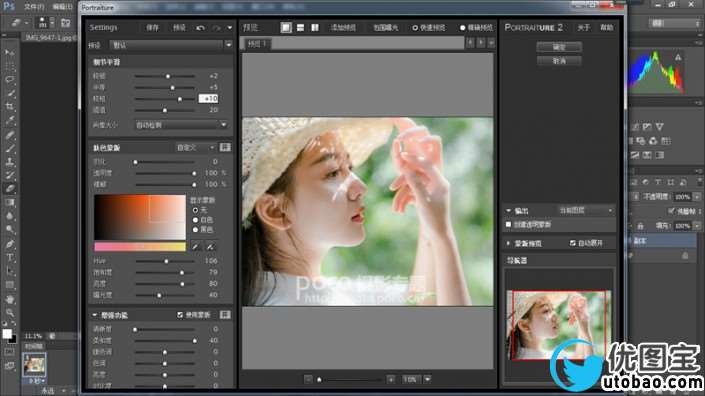This screenshot has width=705, height=396.
Task: Click the undo arrow in Settings header
Action: (201, 28)
